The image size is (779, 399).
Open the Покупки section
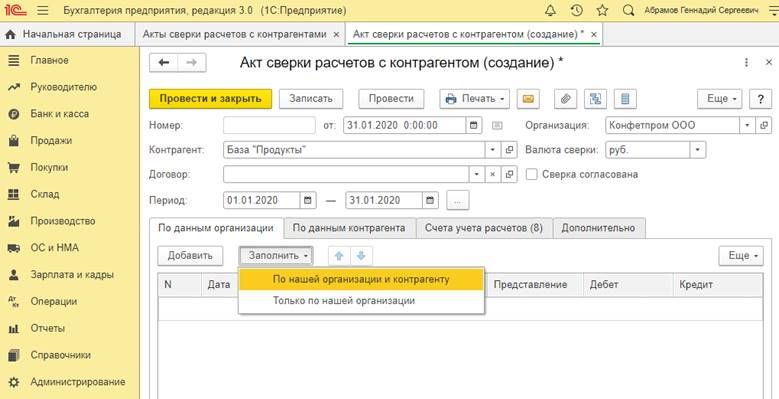[x=49, y=167]
